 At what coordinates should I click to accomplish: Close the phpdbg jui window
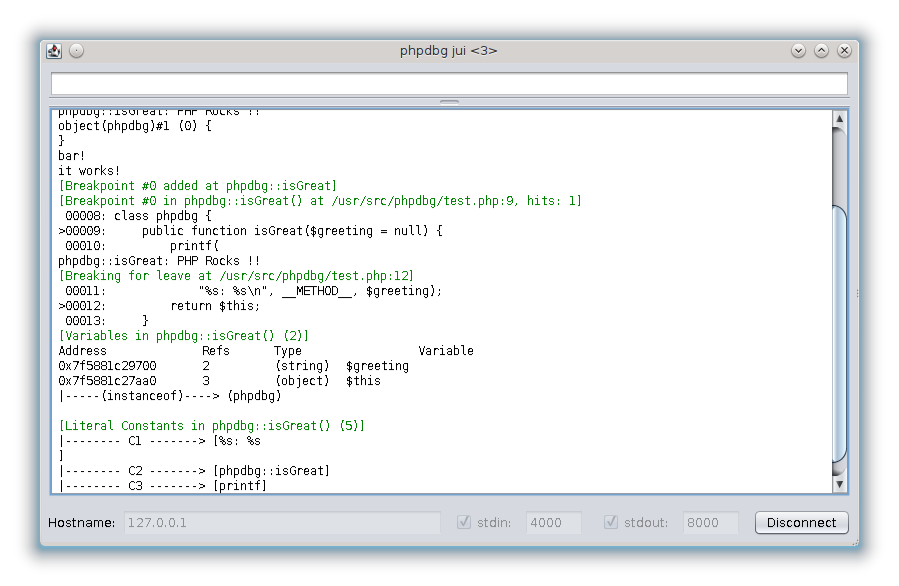tap(844, 51)
